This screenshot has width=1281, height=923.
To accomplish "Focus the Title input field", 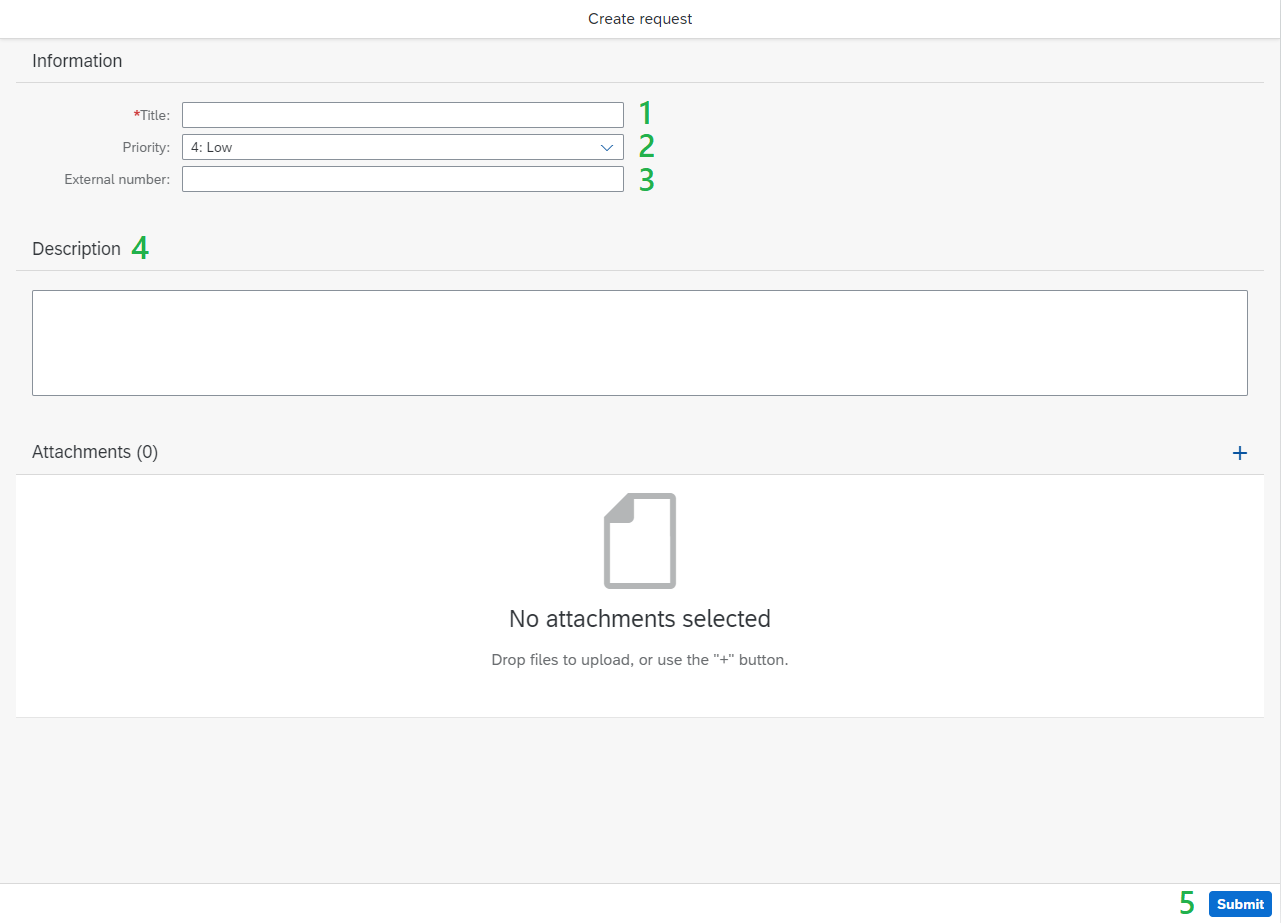I will click(402, 115).
